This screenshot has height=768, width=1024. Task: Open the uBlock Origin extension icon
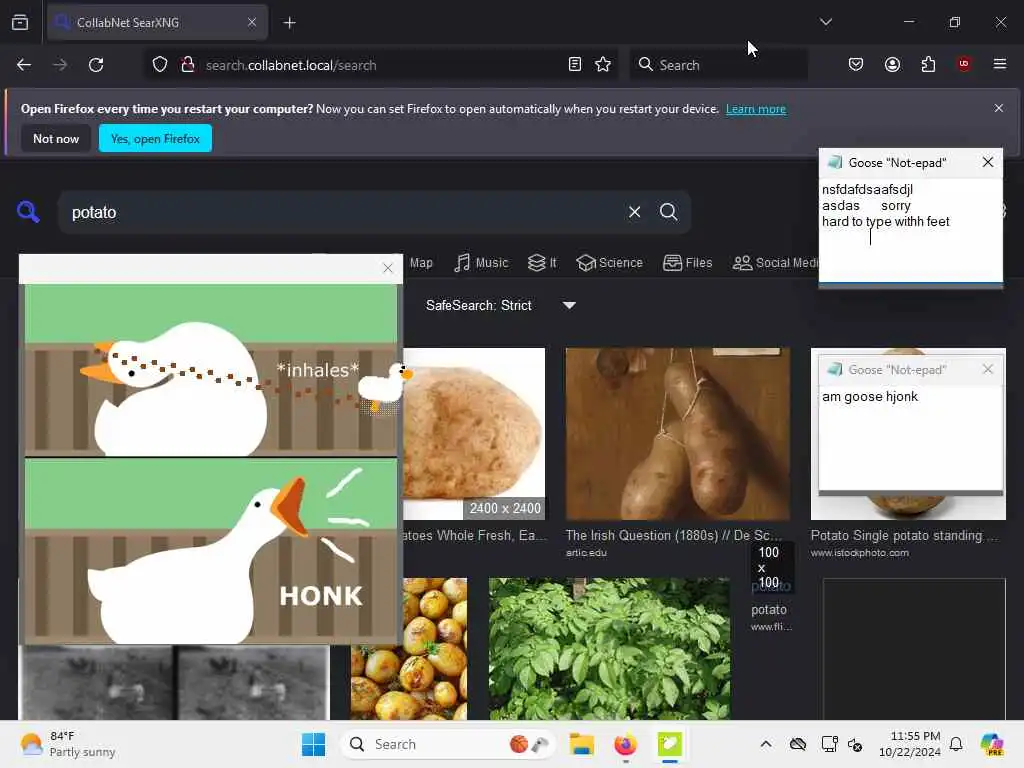point(964,64)
